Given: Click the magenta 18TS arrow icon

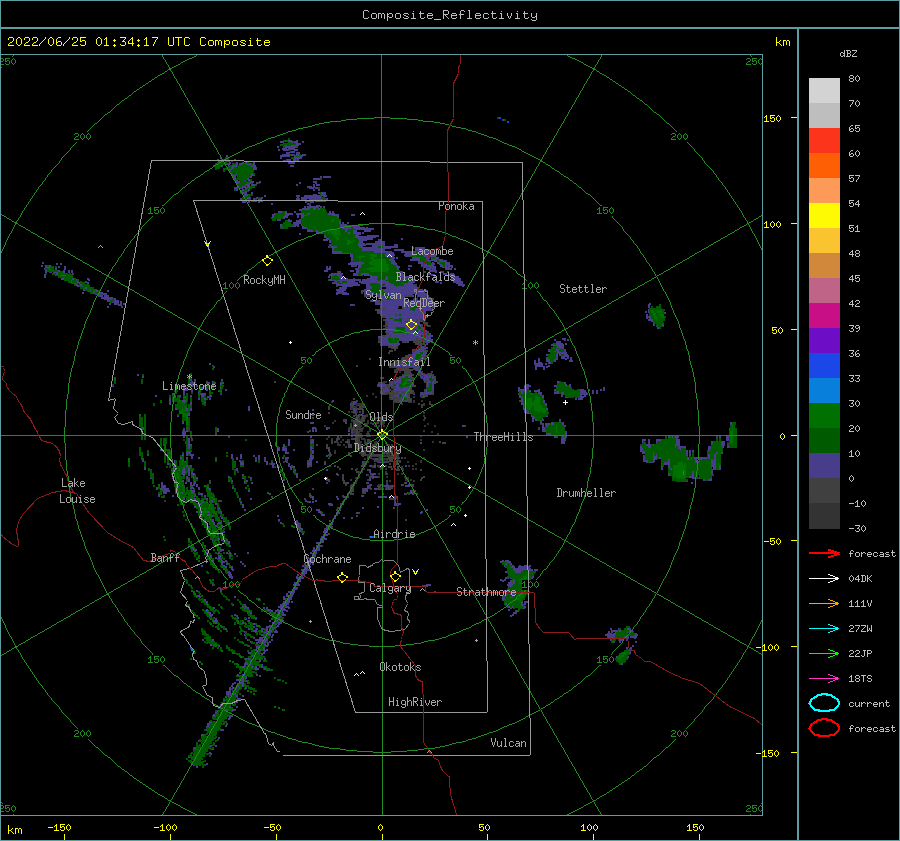Looking at the screenshot, I should 824,679.
